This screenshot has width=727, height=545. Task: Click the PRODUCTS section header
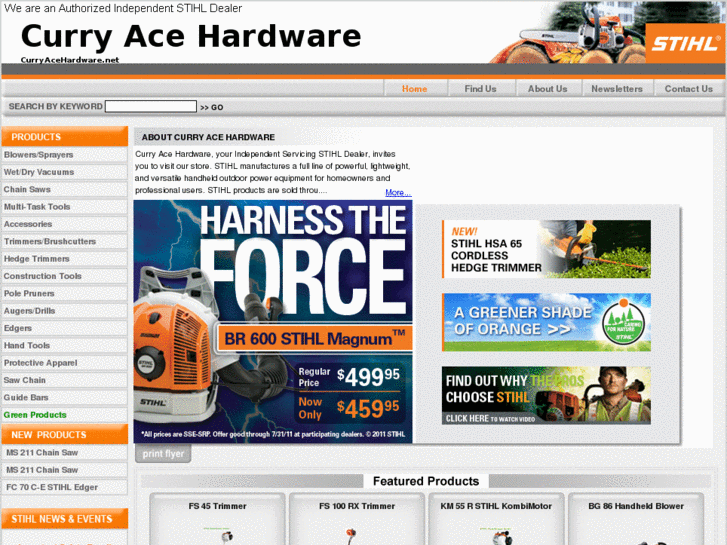[64, 137]
